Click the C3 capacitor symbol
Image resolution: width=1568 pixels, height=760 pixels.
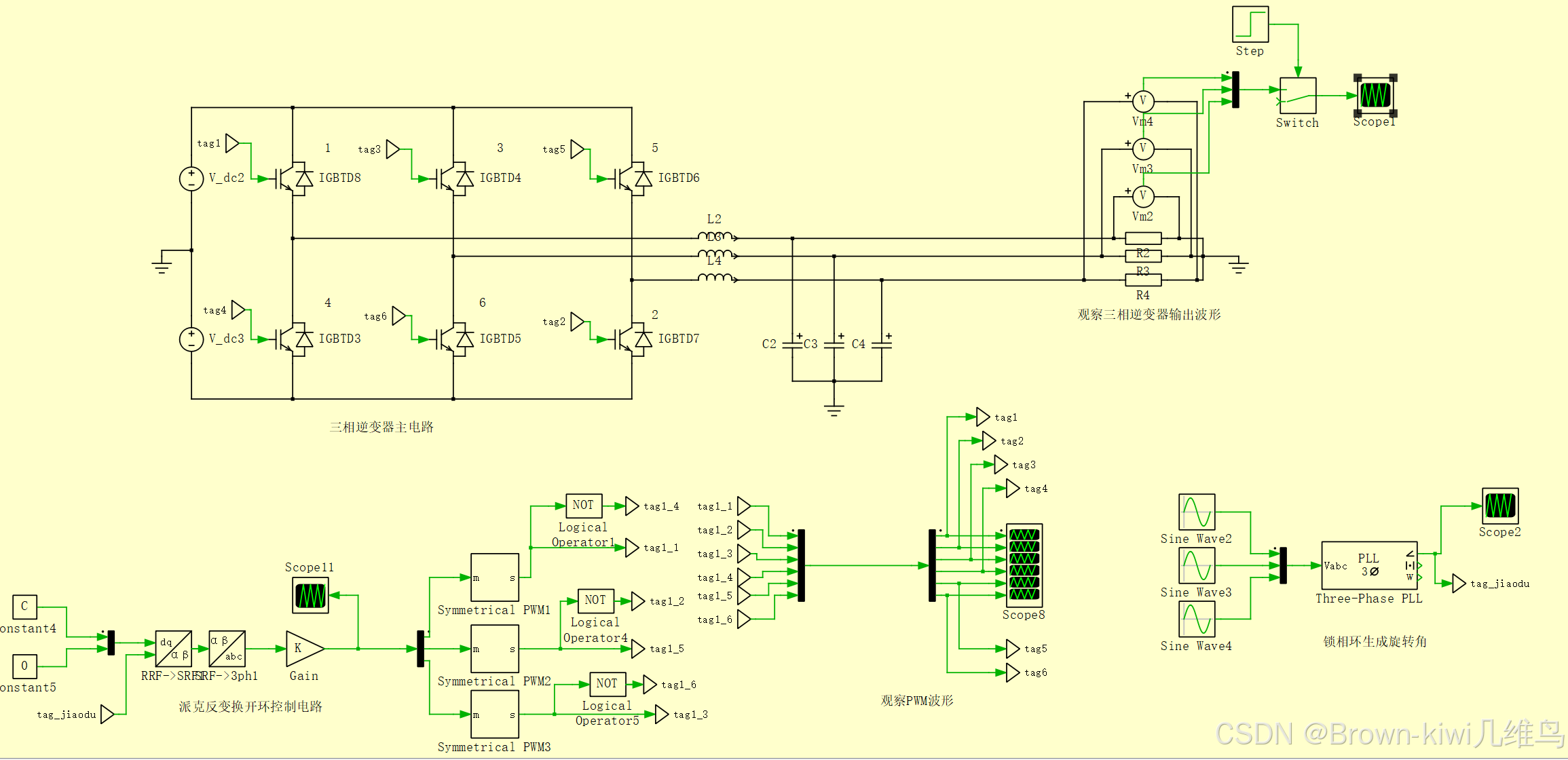point(834,344)
